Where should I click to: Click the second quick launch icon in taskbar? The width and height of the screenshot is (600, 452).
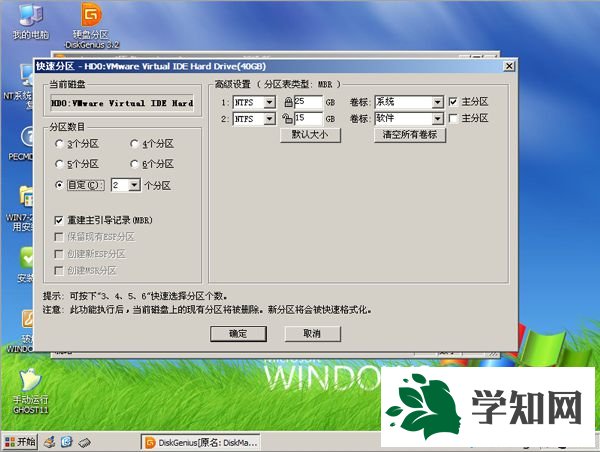[x=67, y=442]
